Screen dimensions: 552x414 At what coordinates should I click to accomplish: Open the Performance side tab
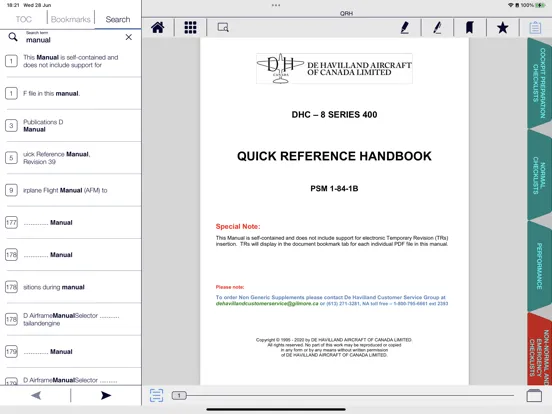[539, 266]
